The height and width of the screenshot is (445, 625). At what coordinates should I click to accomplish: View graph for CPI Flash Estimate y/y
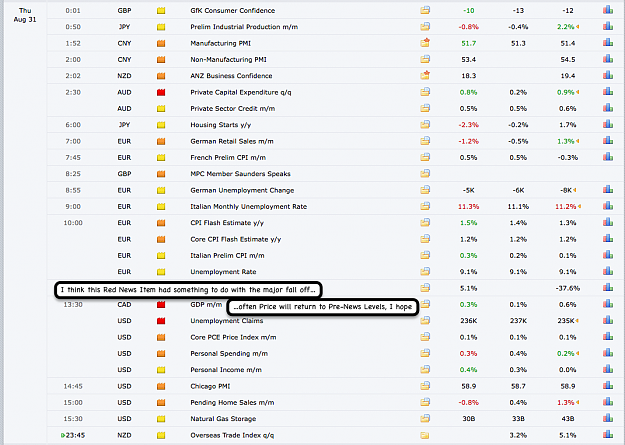click(608, 222)
